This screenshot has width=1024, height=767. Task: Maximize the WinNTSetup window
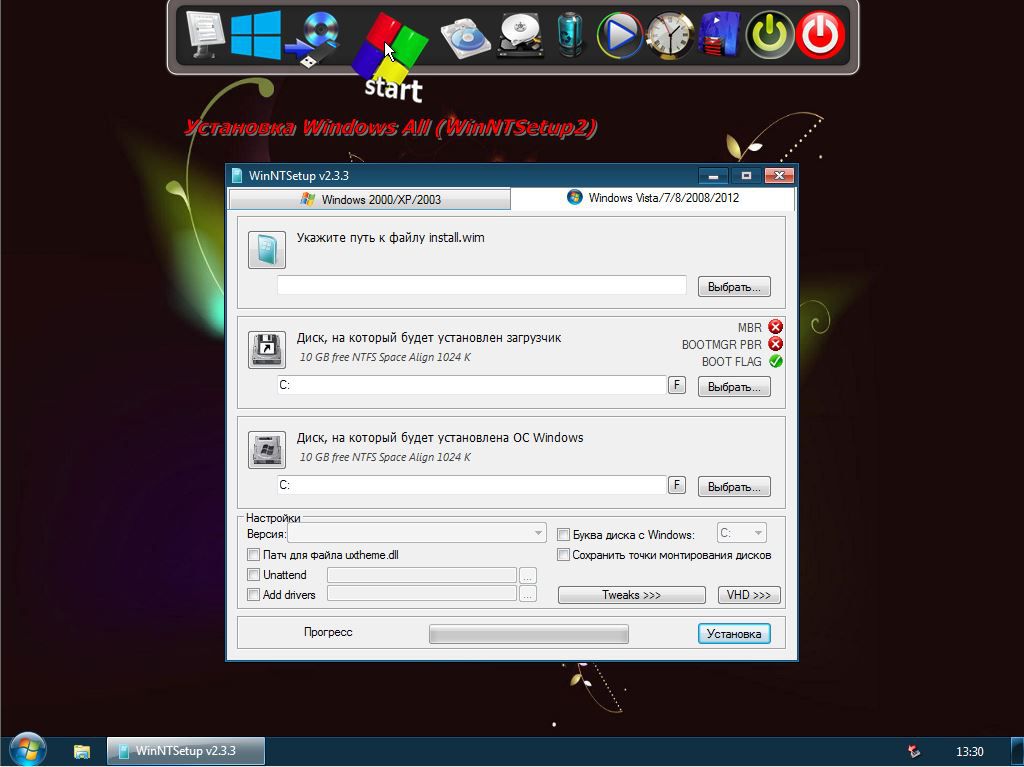[746, 176]
